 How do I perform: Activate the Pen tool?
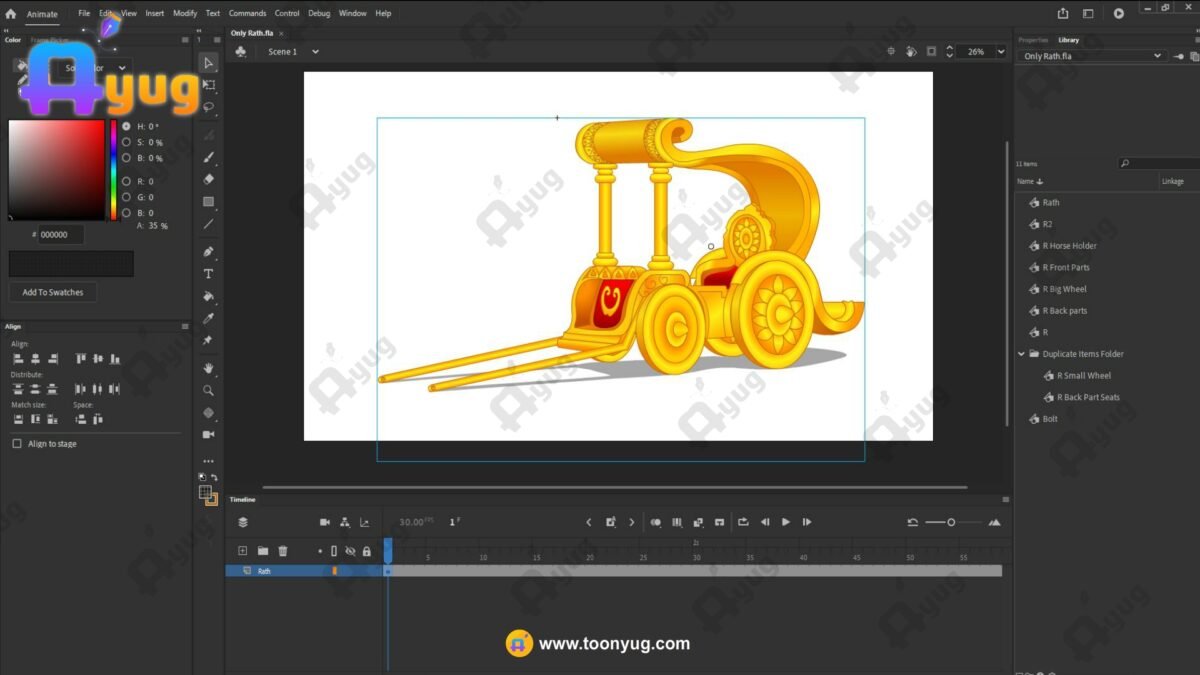point(208,251)
